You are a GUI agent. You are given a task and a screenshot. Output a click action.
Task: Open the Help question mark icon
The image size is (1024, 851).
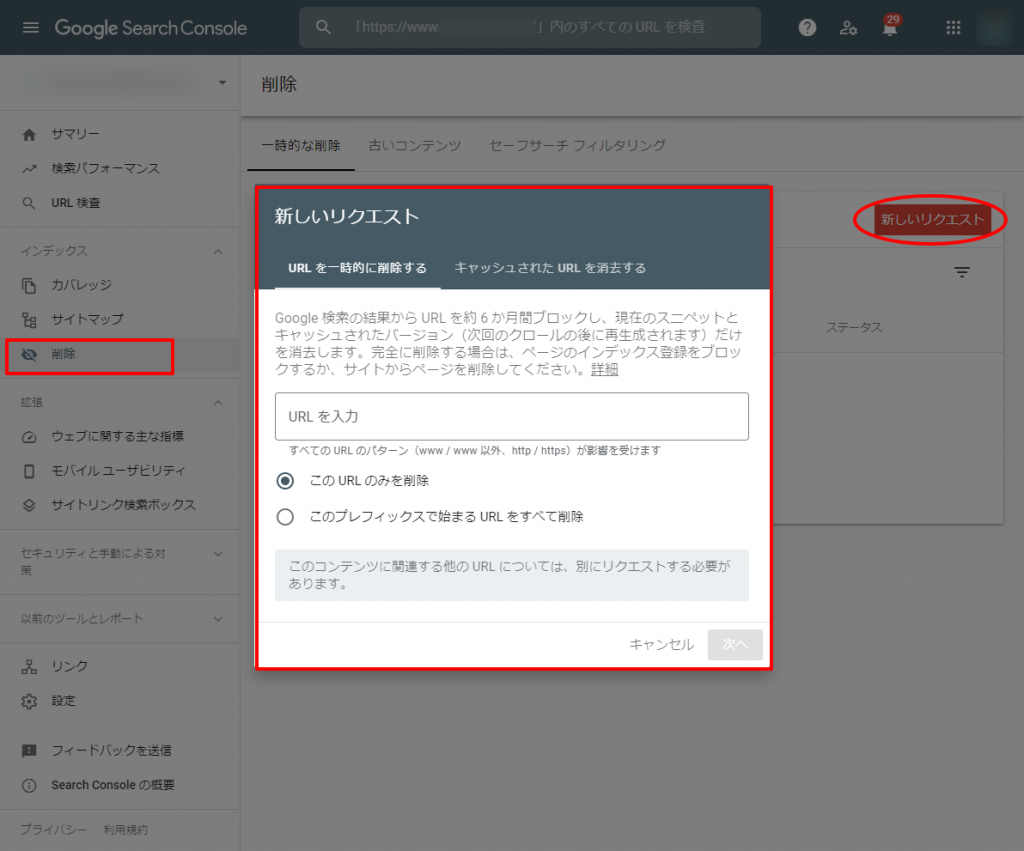click(807, 27)
